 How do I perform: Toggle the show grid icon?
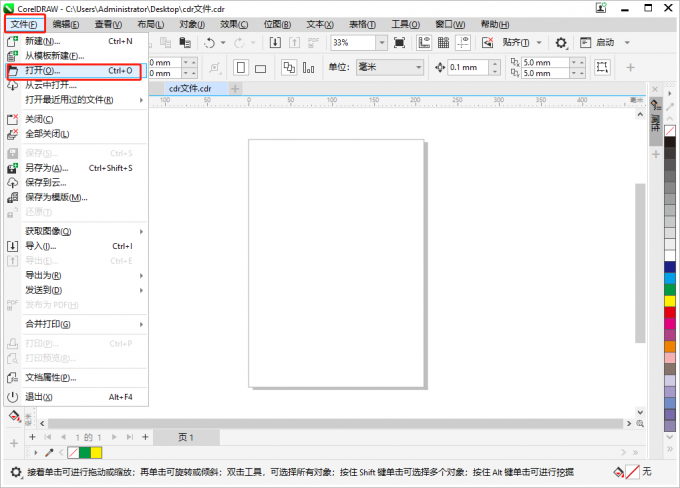(443, 42)
